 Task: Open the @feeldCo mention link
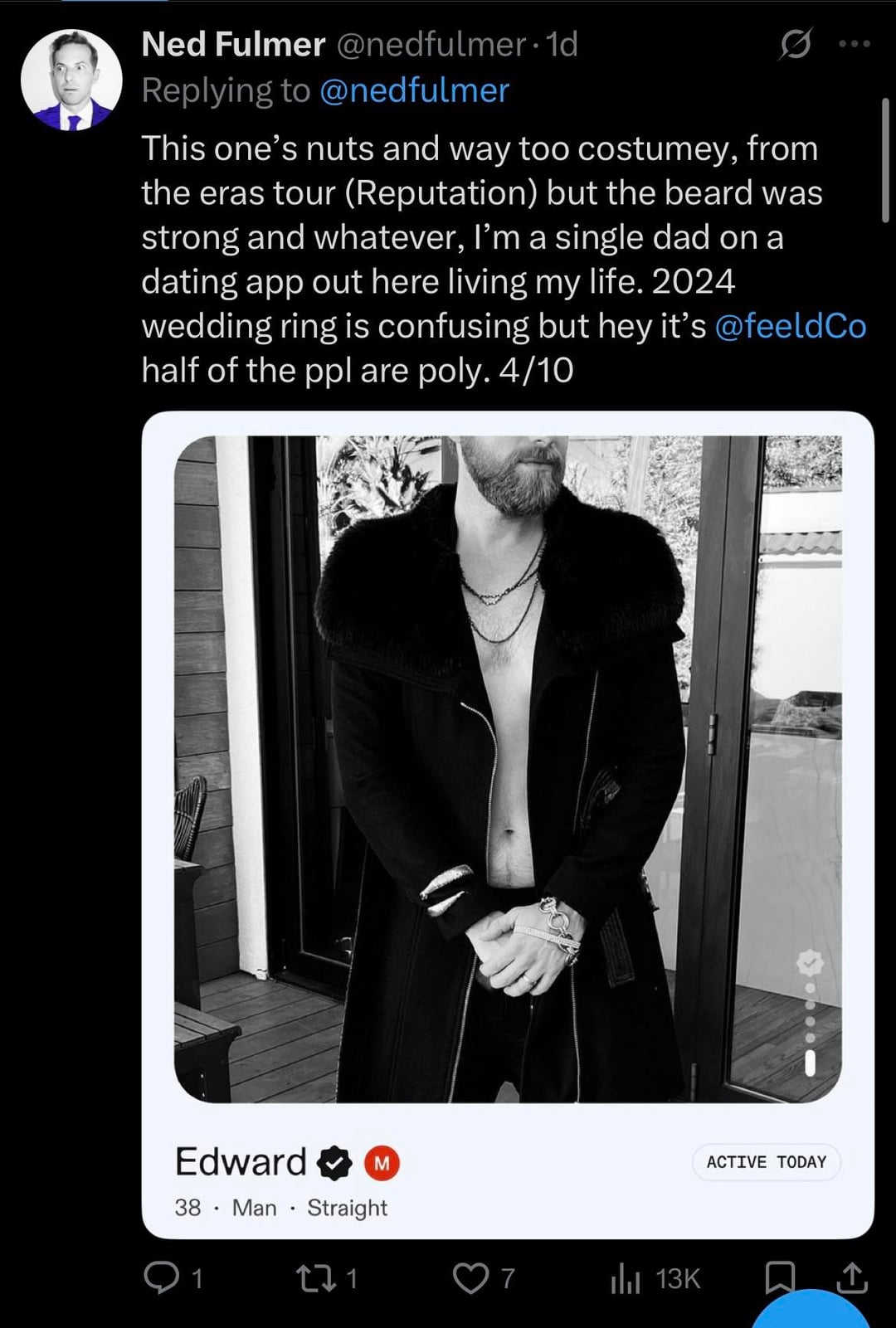790,326
